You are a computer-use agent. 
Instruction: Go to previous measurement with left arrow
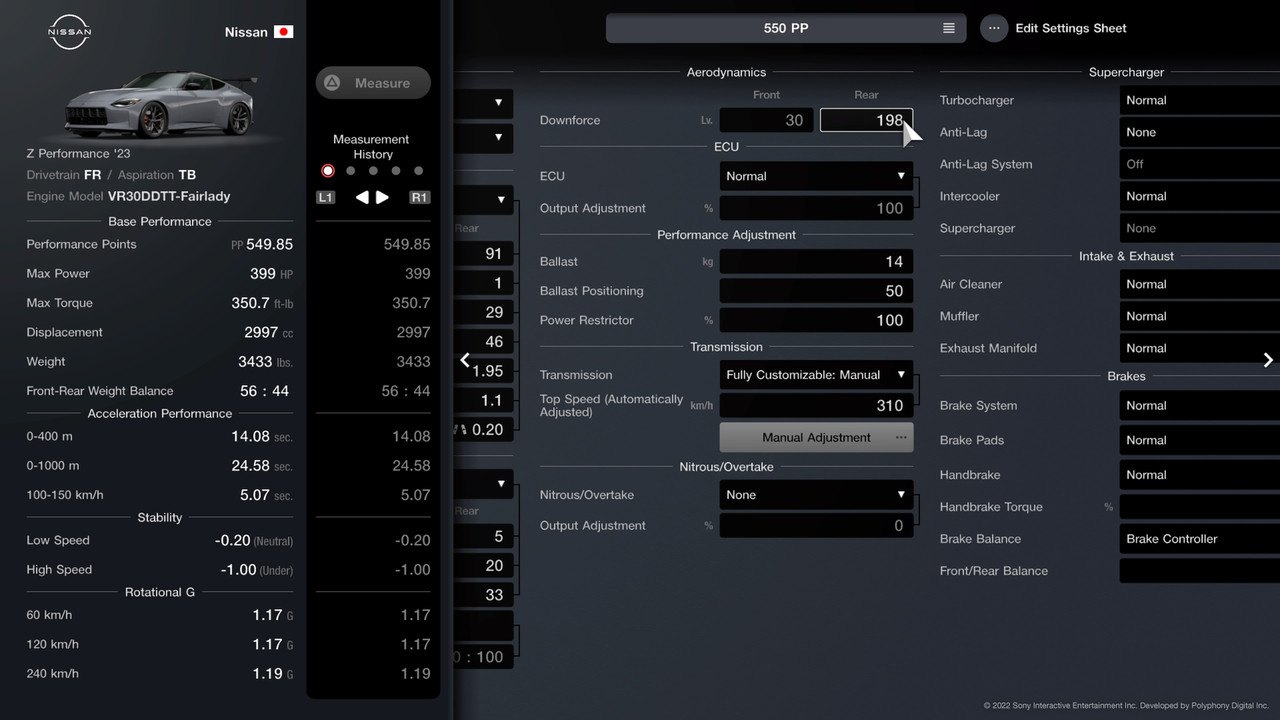[x=362, y=197]
